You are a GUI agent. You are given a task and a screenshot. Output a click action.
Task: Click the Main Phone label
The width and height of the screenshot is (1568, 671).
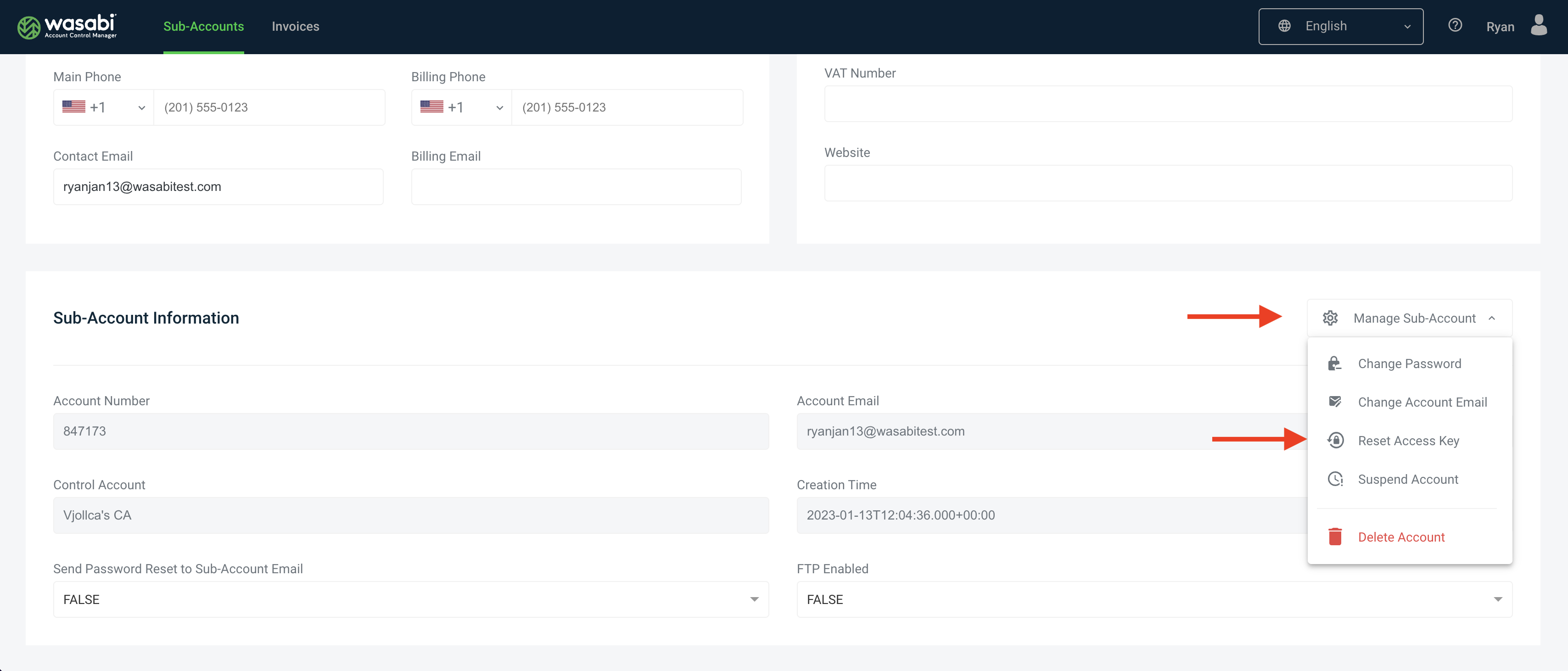[x=87, y=77]
